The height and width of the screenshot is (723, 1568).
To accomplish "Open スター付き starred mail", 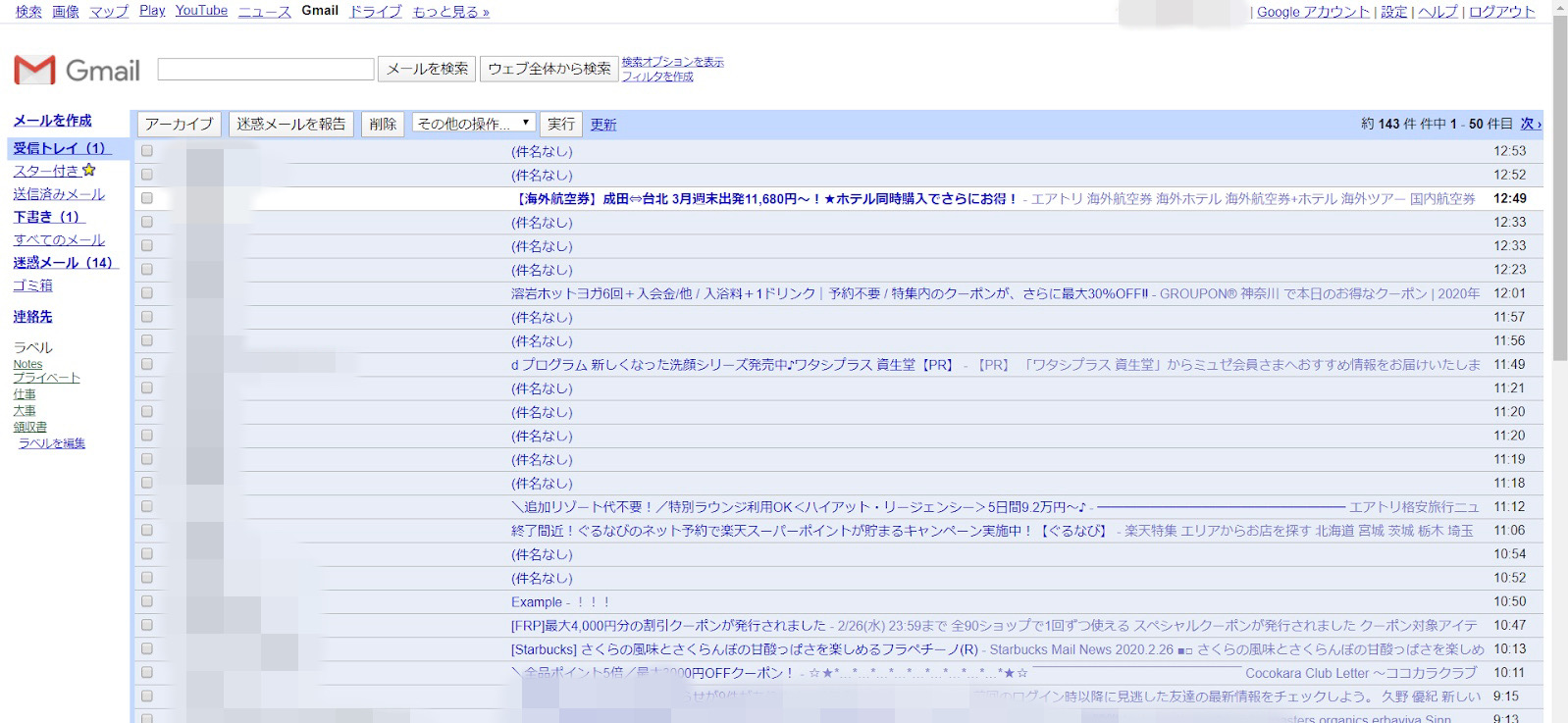I will pos(45,171).
